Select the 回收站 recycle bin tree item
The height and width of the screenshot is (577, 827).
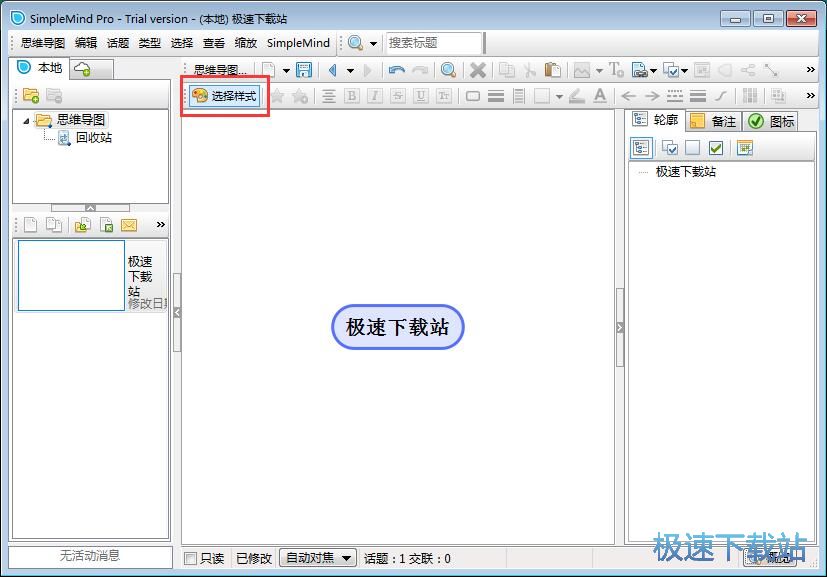pyautogui.click(x=93, y=138)
